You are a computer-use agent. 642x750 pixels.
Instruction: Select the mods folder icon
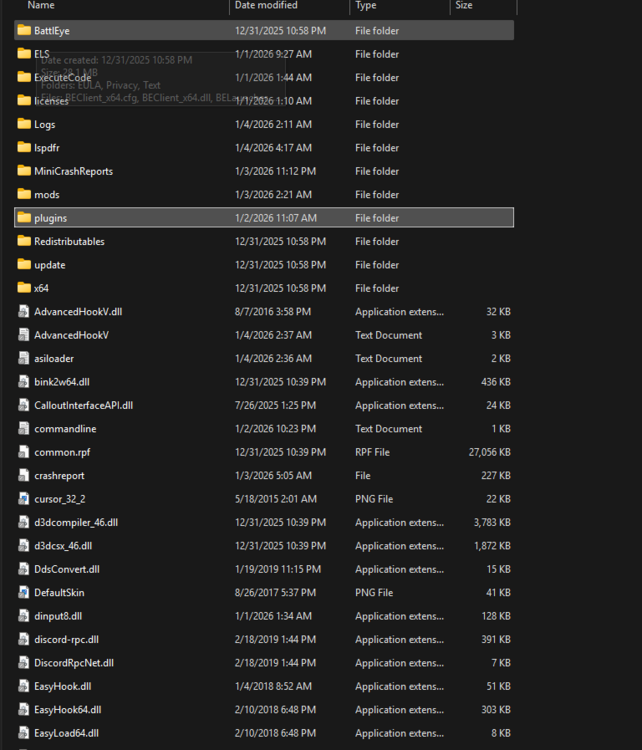(x=24, y=194)
